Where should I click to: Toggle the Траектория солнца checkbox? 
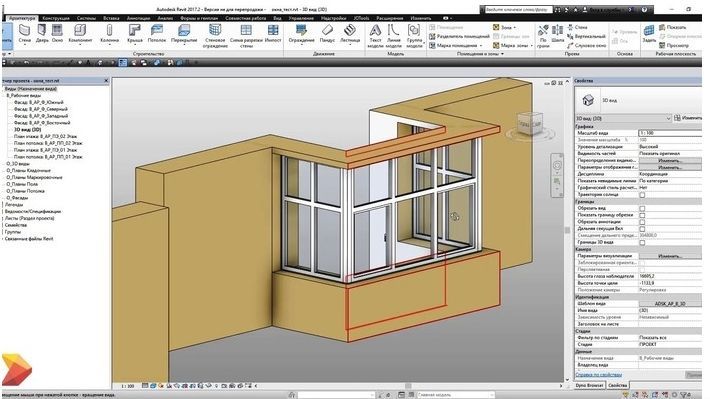click(x=642, y=195)
